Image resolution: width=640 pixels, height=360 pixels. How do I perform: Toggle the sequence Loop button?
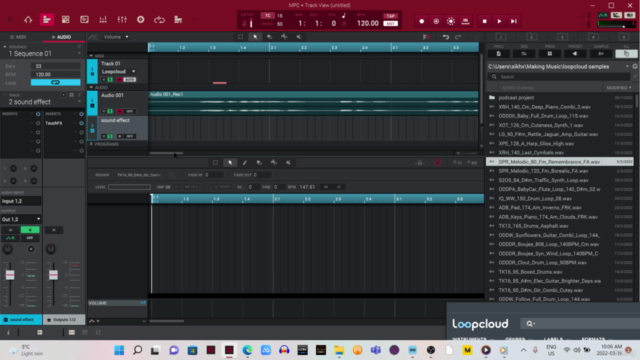[56, 82]
